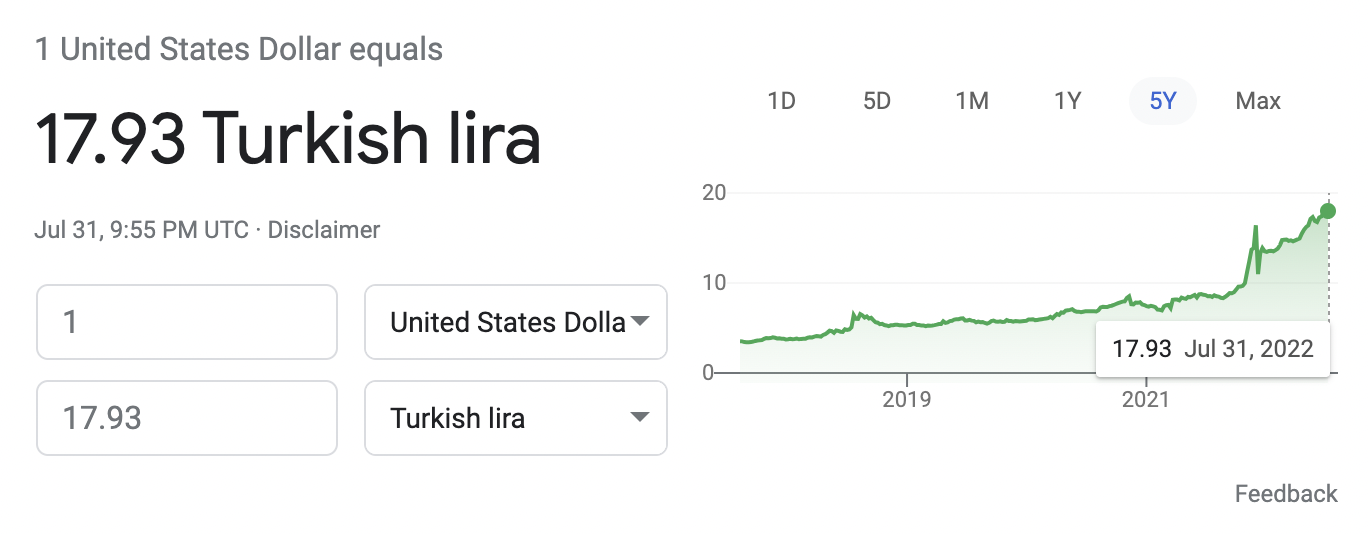Click the 17.93 lira amount field
Image resolution: width=1368 pixels, height=534 pixels.
[186, 418]
